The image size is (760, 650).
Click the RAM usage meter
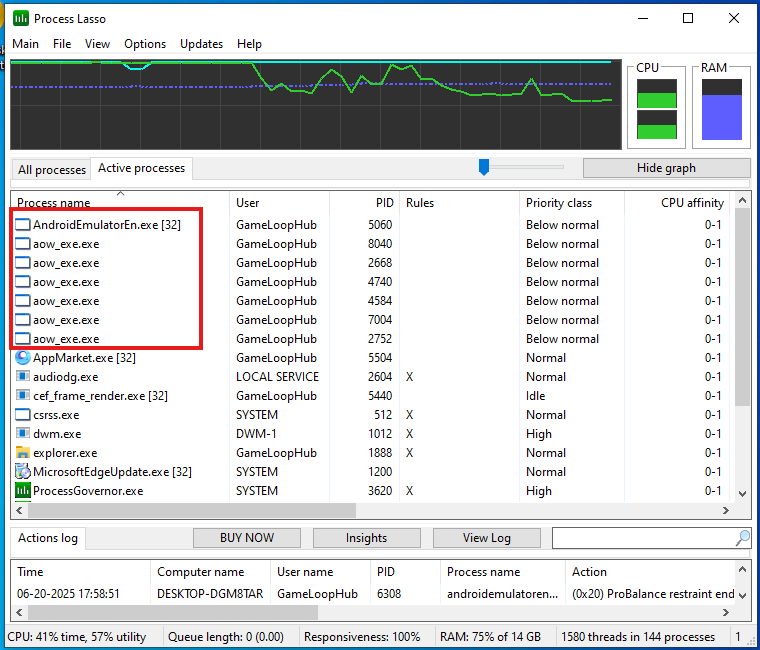[722, 109]
